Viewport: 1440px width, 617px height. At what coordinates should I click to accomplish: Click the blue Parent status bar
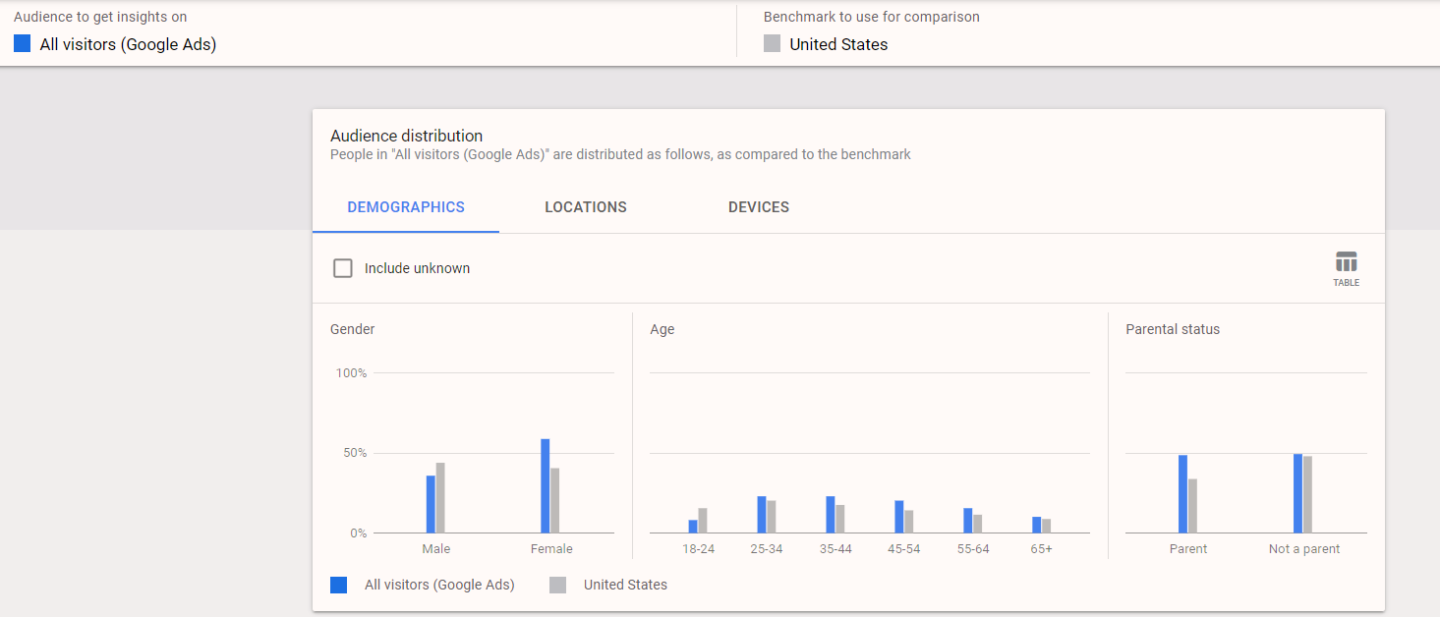[1183, 494]
